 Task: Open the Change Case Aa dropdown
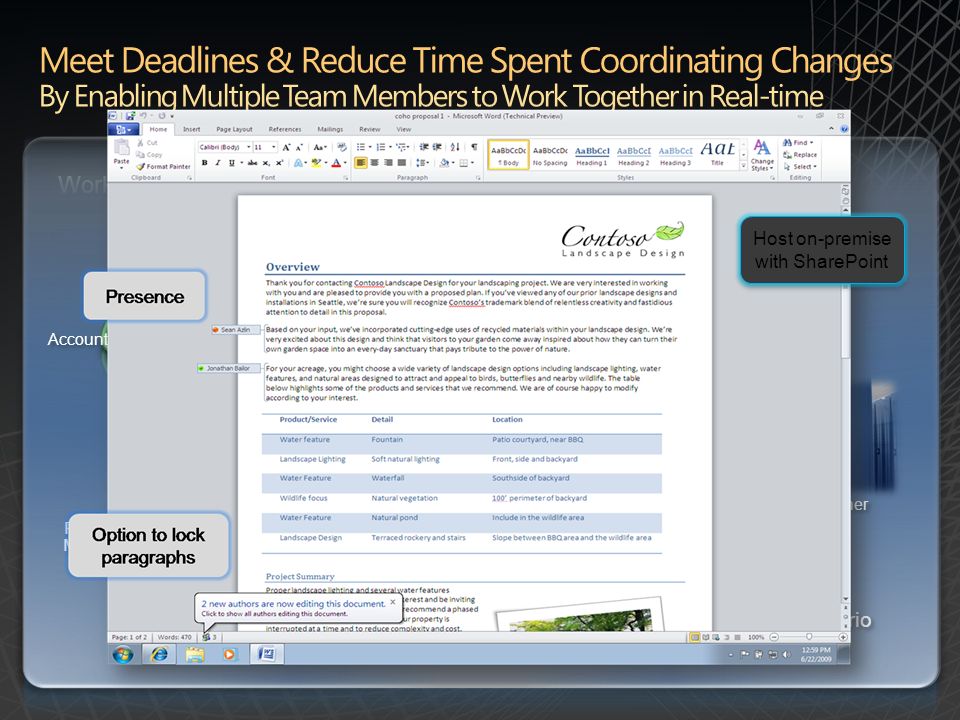(319, 147)
